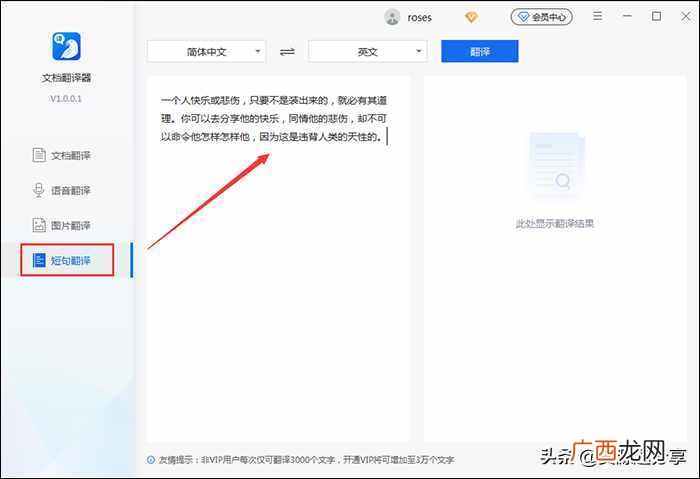Click the document translator bird logo
This screenshot has height=479, width=700.
(67, 46)
